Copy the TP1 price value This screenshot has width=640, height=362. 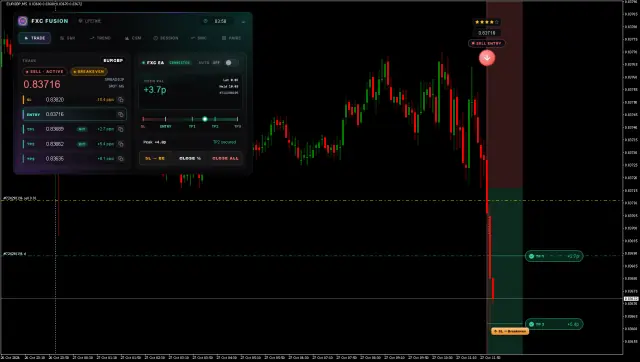[x=120, y=129]
